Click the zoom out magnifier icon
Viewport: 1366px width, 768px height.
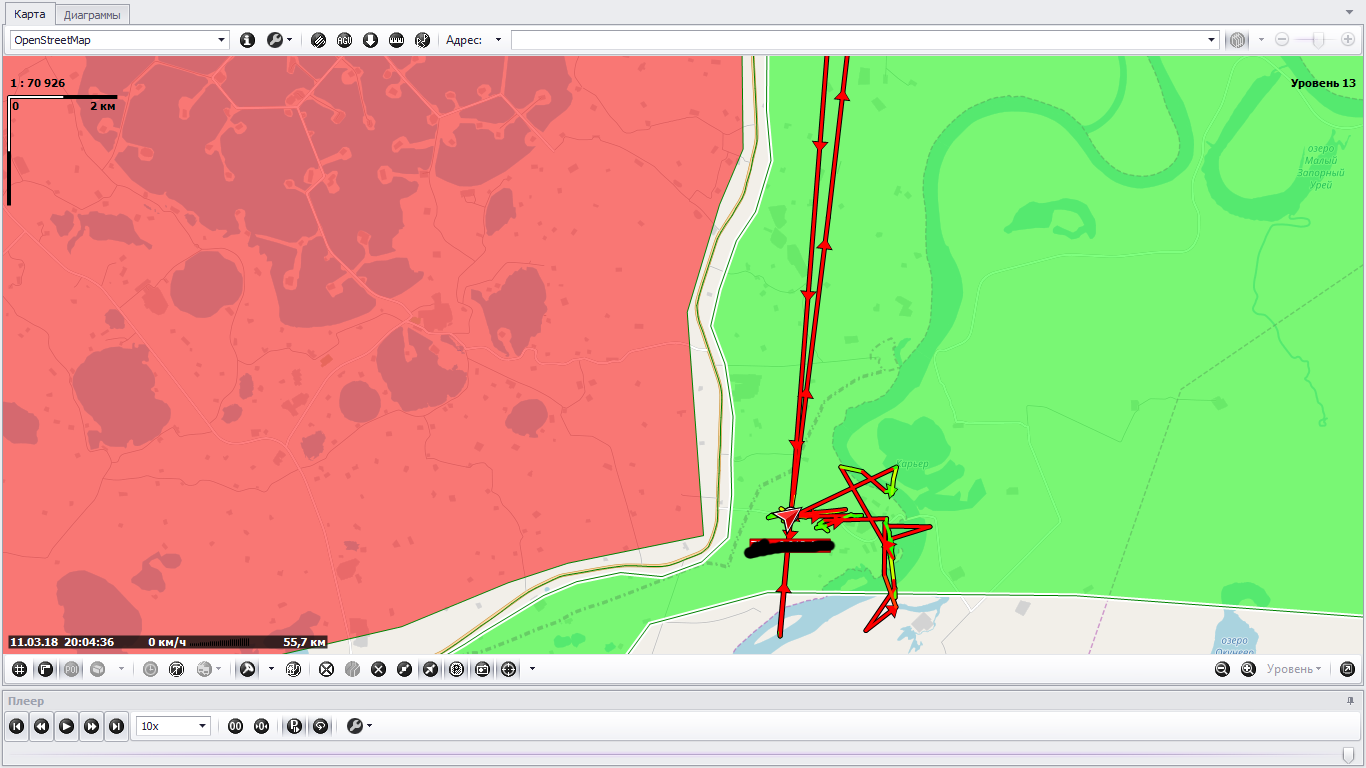(1222, 669)
